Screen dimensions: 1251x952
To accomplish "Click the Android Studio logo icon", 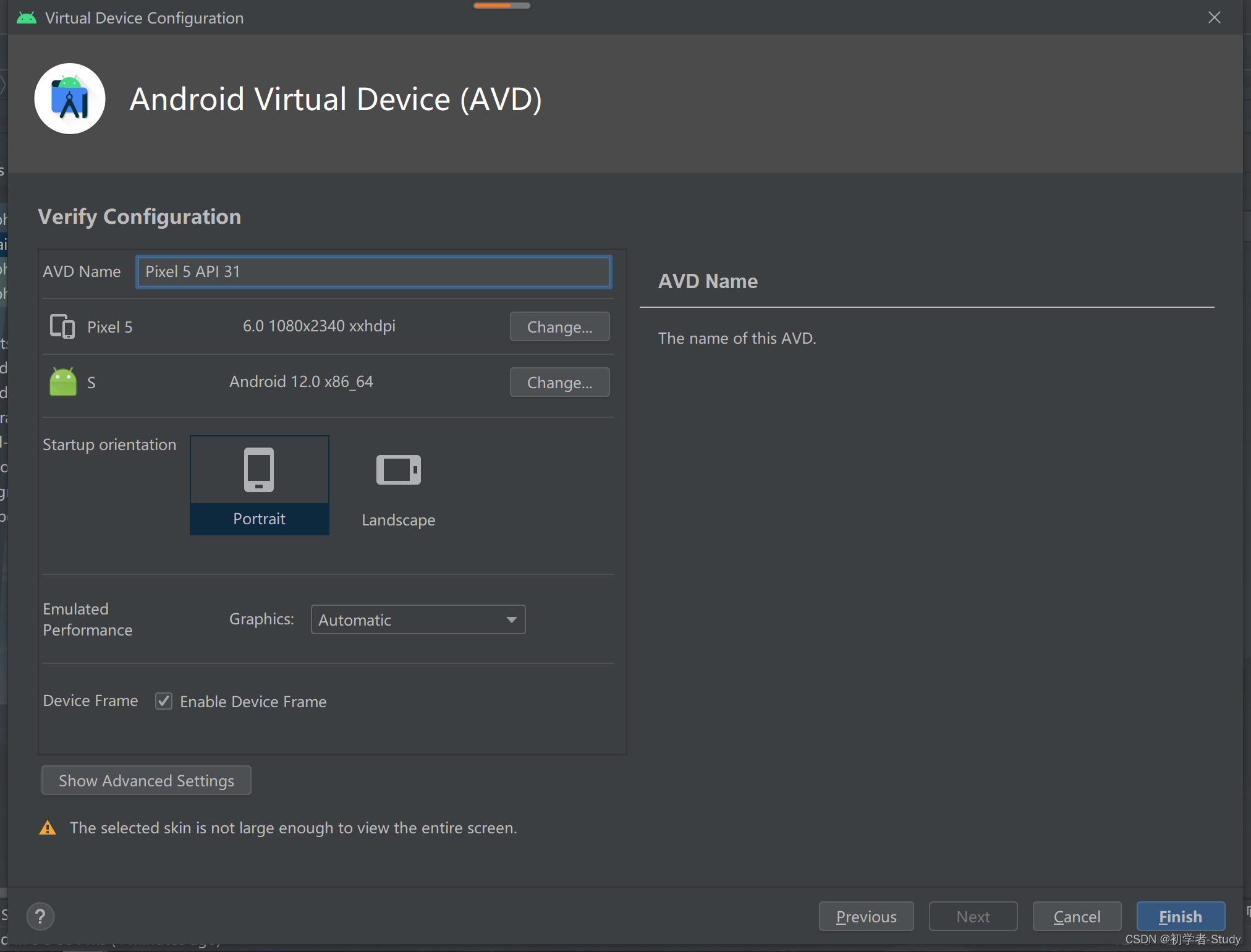I will 70,99.
